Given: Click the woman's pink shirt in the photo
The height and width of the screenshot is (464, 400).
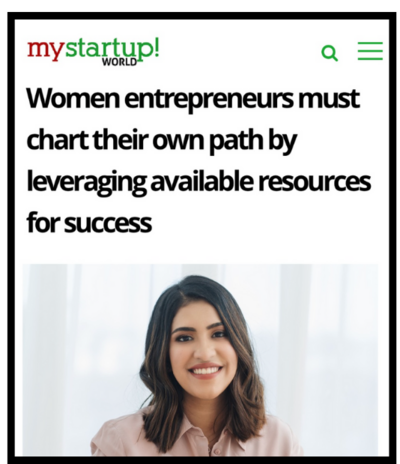Looking at the screenshot, I should (x=197, y=438).
